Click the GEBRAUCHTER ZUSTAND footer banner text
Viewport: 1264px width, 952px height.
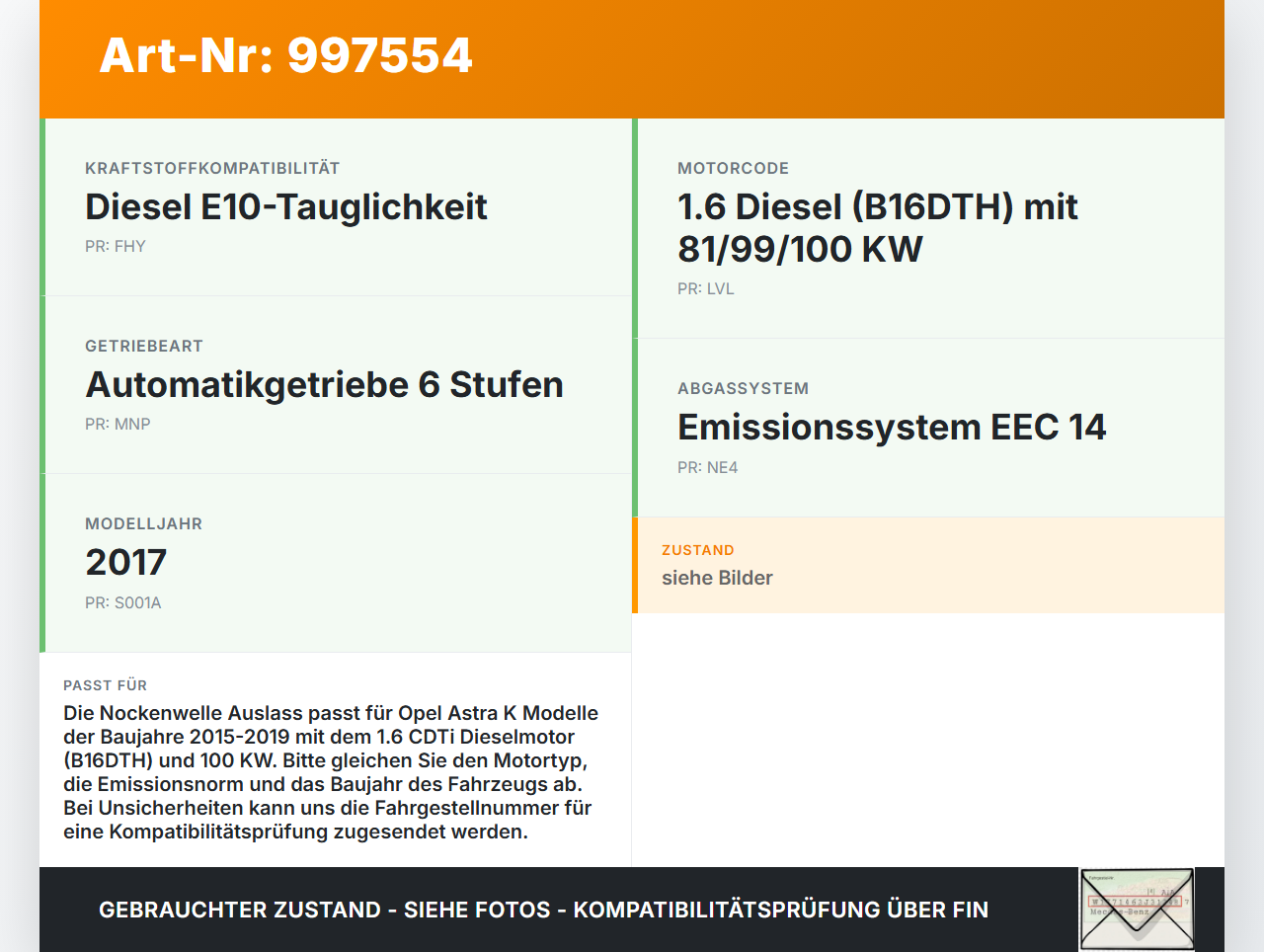(543, 911)
